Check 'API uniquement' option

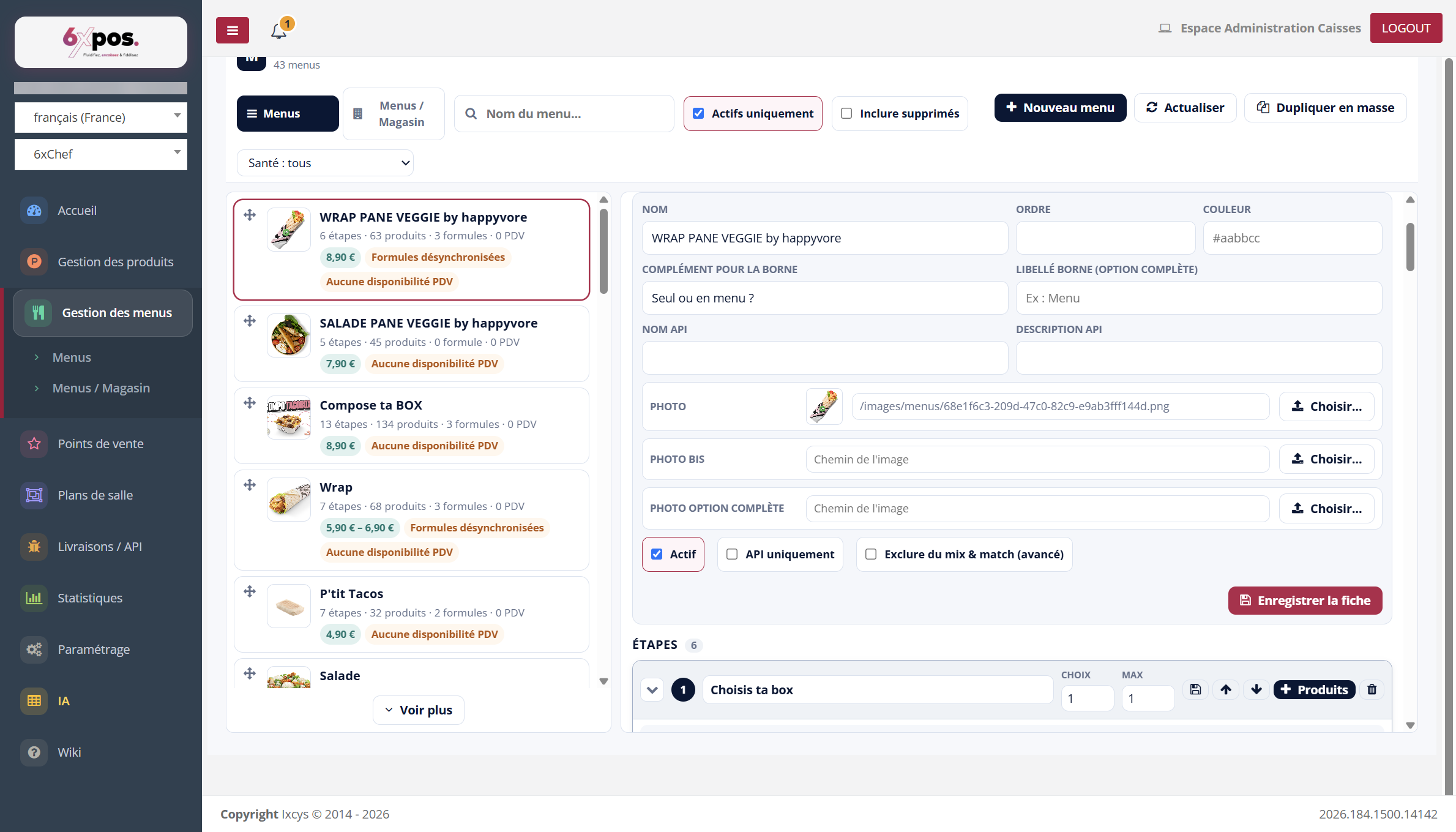click(x=732, y=554)
